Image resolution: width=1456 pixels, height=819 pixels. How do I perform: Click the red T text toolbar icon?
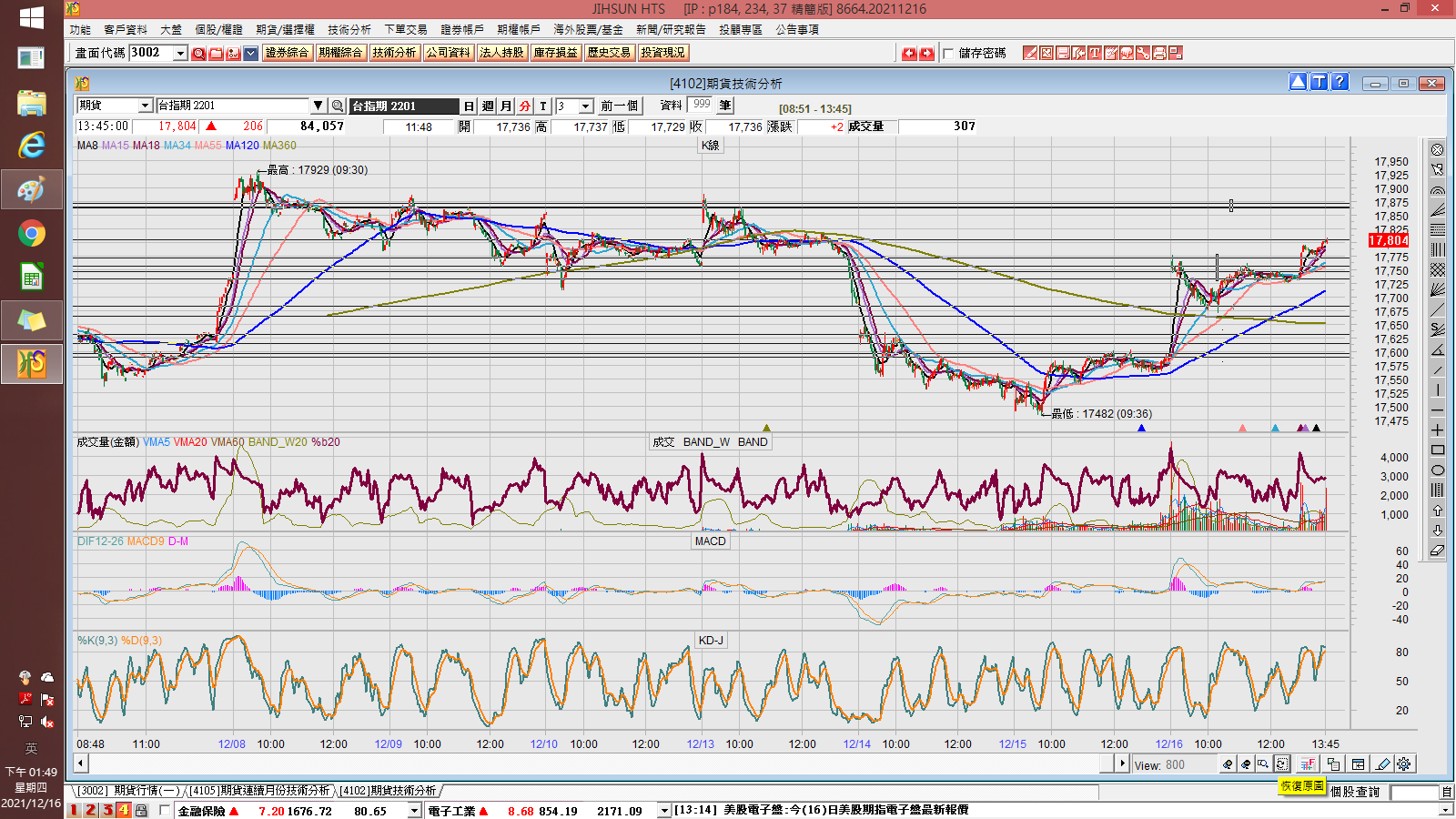tap(1095, 53)
